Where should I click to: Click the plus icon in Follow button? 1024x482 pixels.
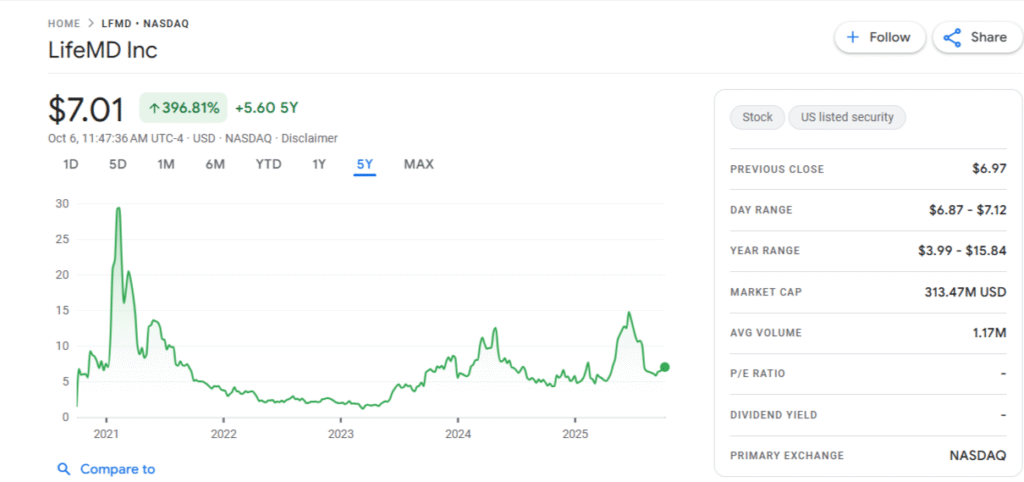point(853,37)
